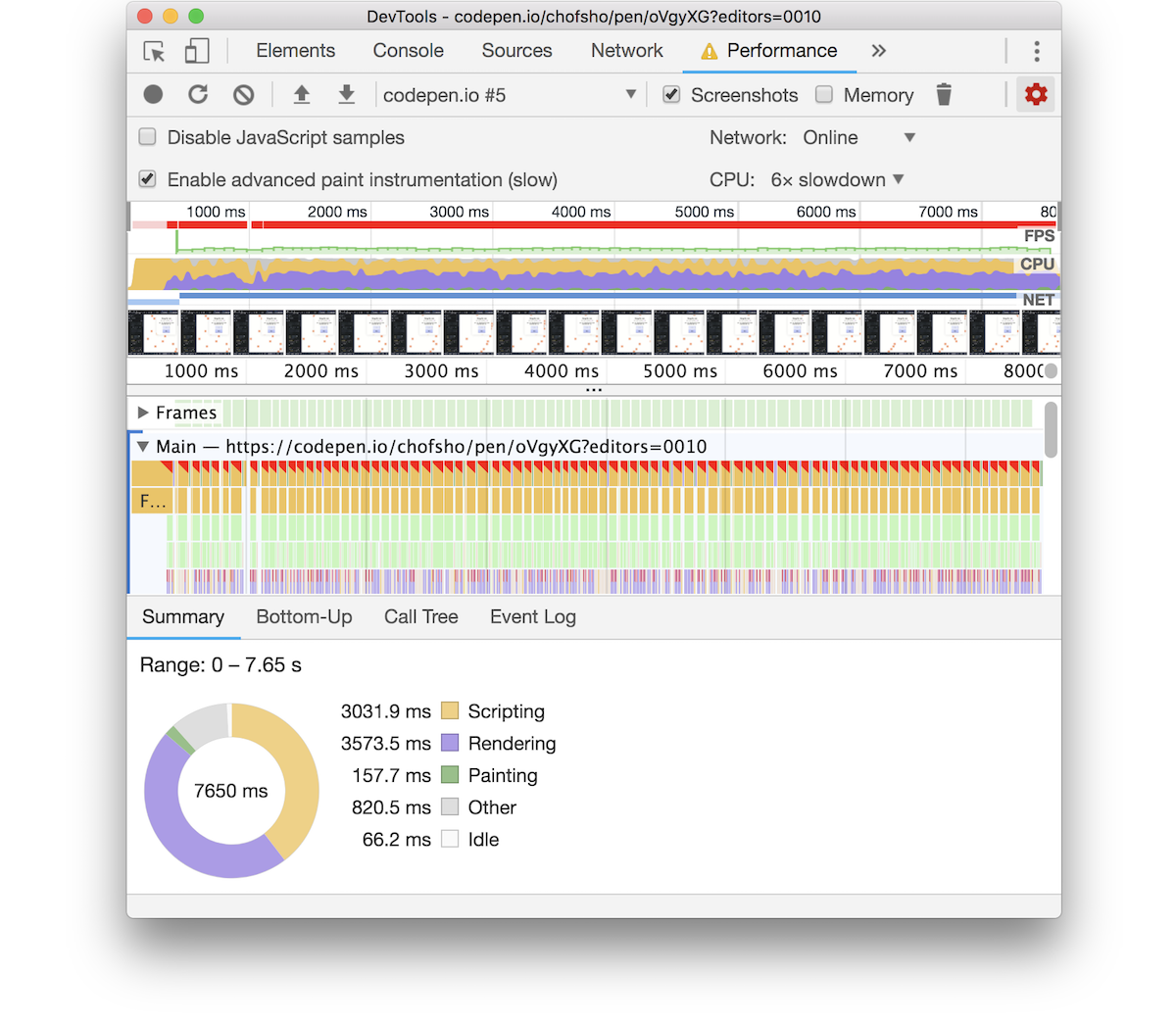The width and height of the screenshot is (1176, 1023).
Task: Clear the current recording
Action: tap(243, 94)
